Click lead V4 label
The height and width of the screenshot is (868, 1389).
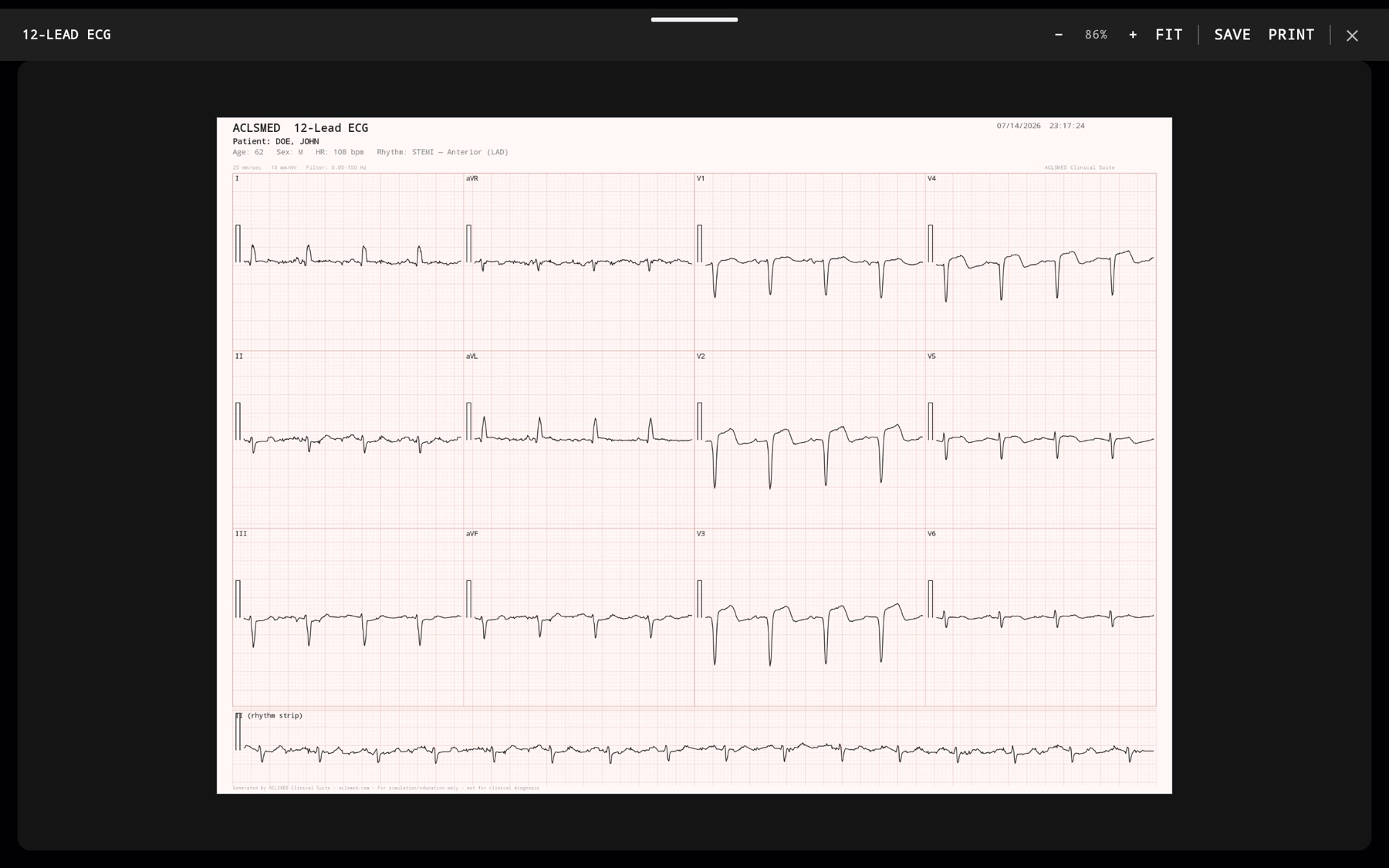(x=931, y=178)
